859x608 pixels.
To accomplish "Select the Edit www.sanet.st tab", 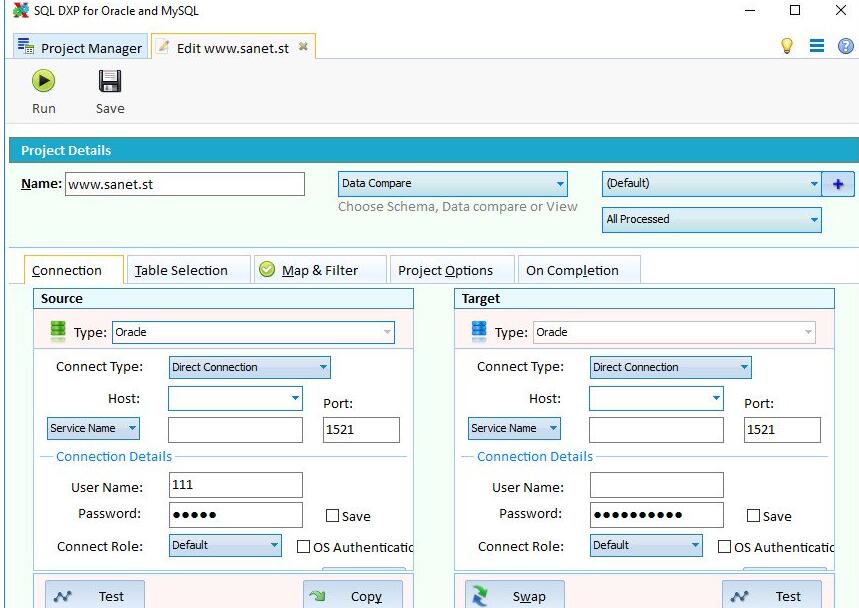I will (x=233, y=47).
